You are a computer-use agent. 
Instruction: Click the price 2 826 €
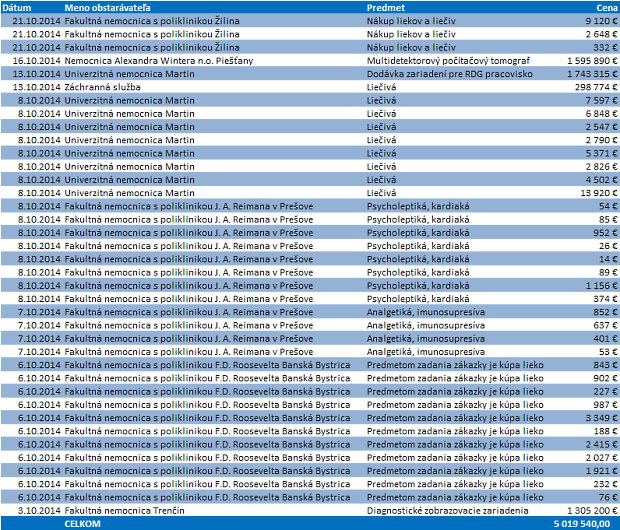[601, 167]
